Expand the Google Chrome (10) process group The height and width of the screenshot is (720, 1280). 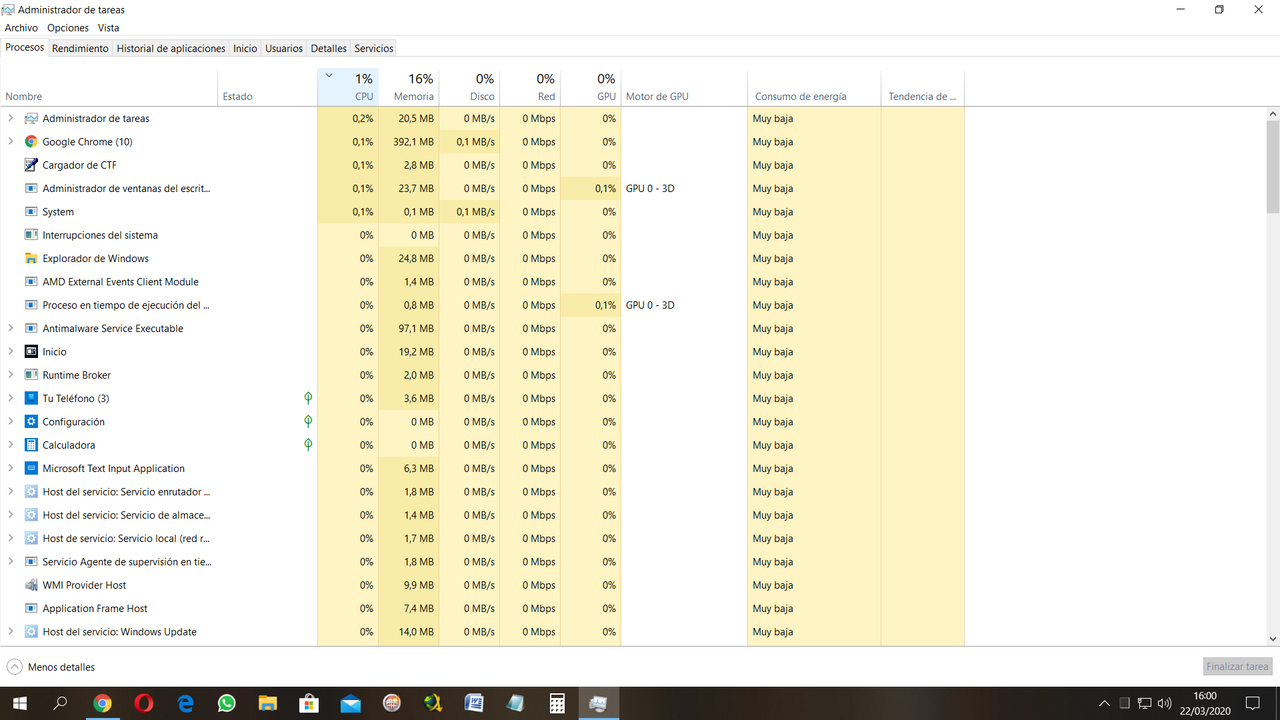[11, 142]
